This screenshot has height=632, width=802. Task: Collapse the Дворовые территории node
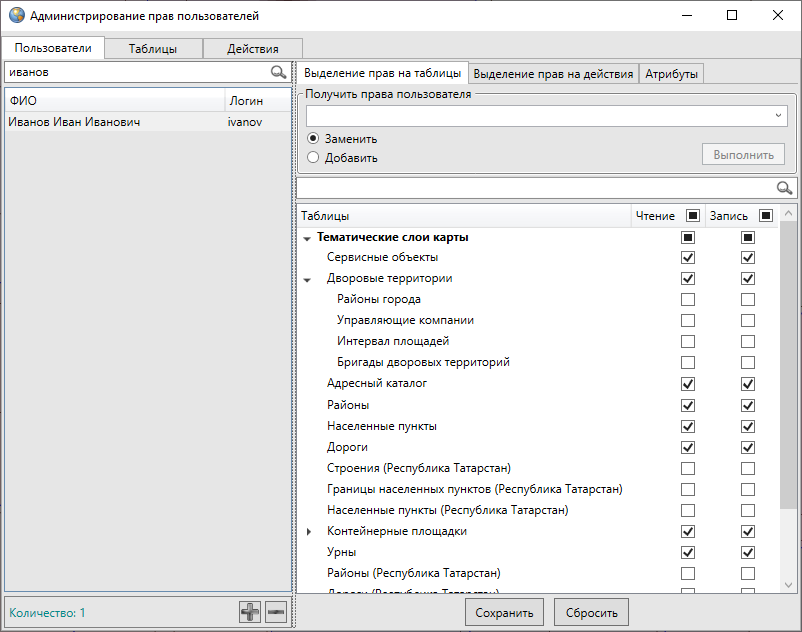click(308, 280)
